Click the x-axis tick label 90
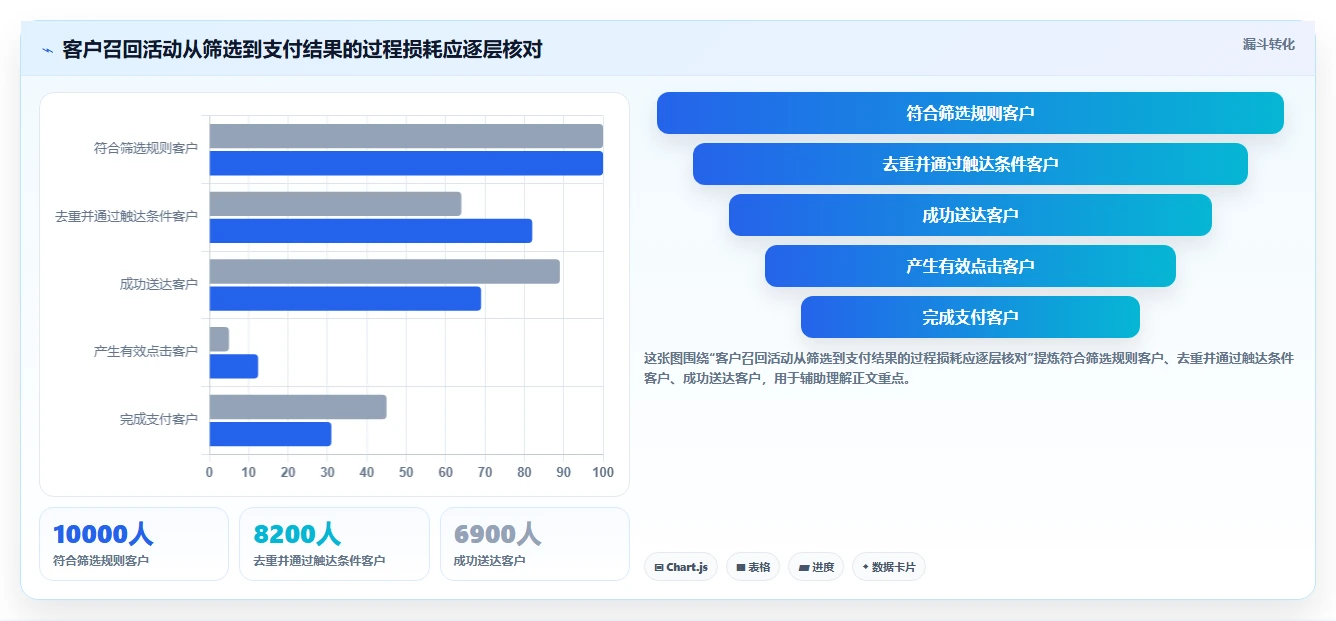This screenshot has height=621, width=1336. tap(564, 472)
